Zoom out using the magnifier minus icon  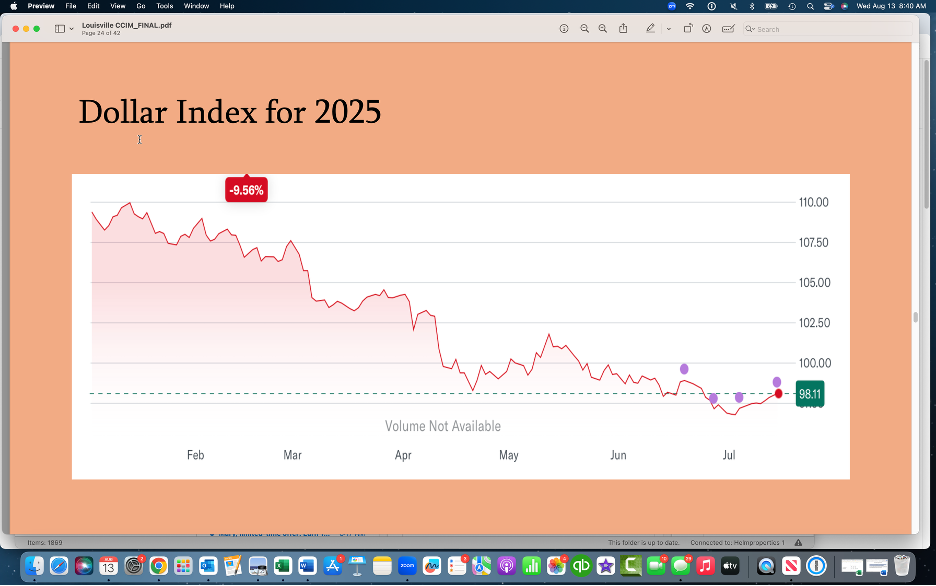tap(585, 29)
